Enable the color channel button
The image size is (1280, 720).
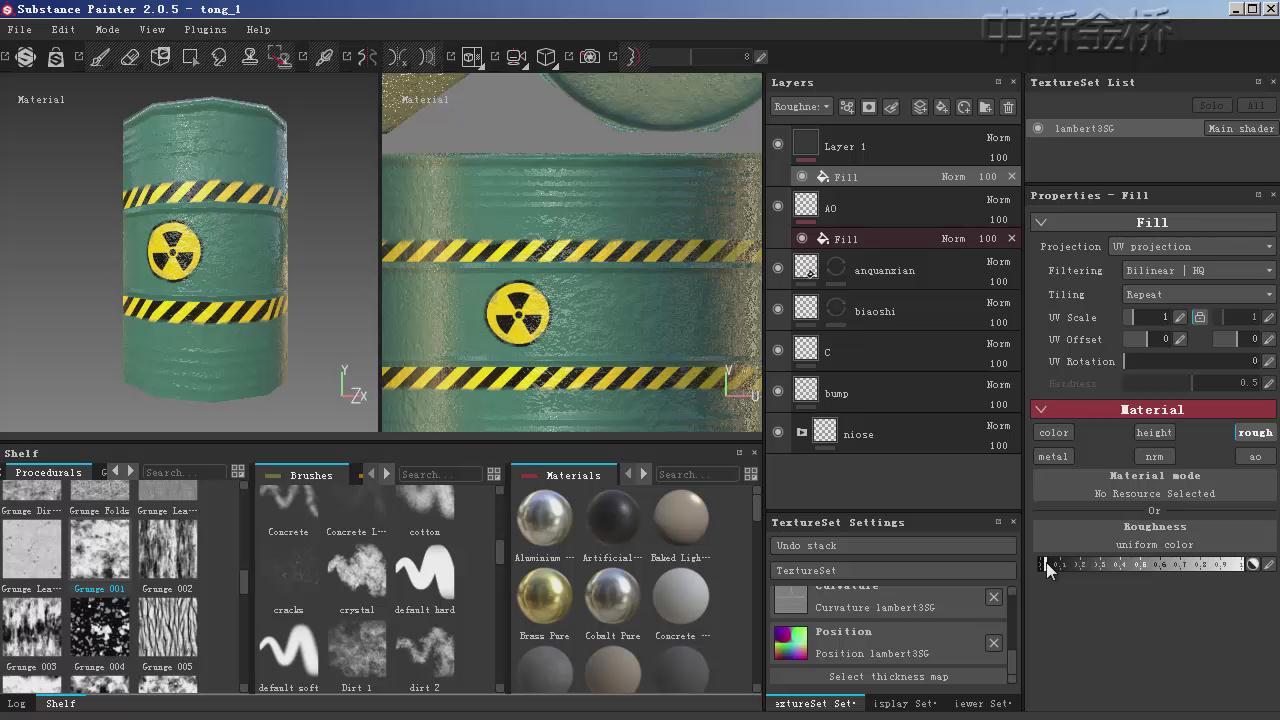click(x=1053, y=432)
